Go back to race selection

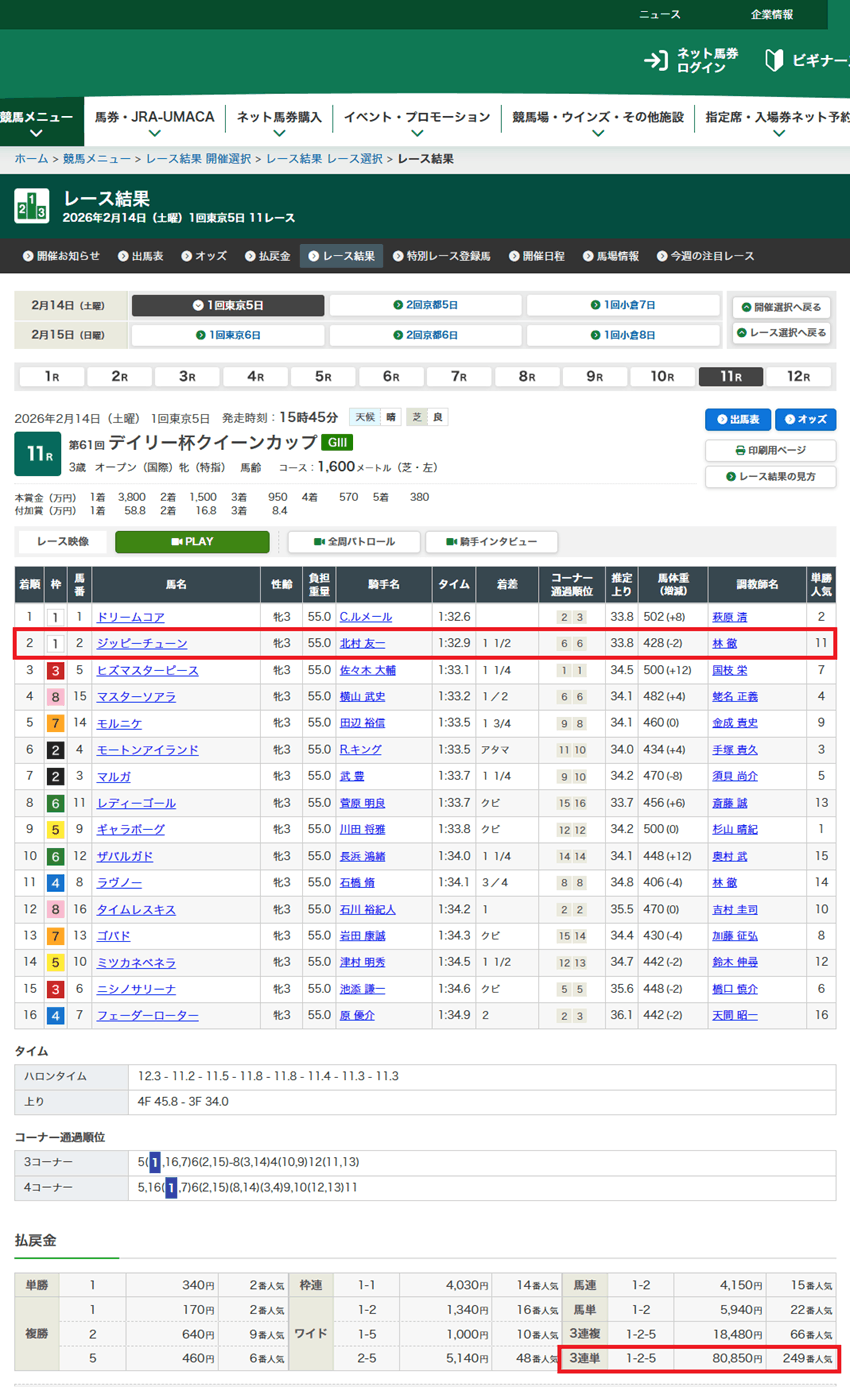[x=781, y=332]
